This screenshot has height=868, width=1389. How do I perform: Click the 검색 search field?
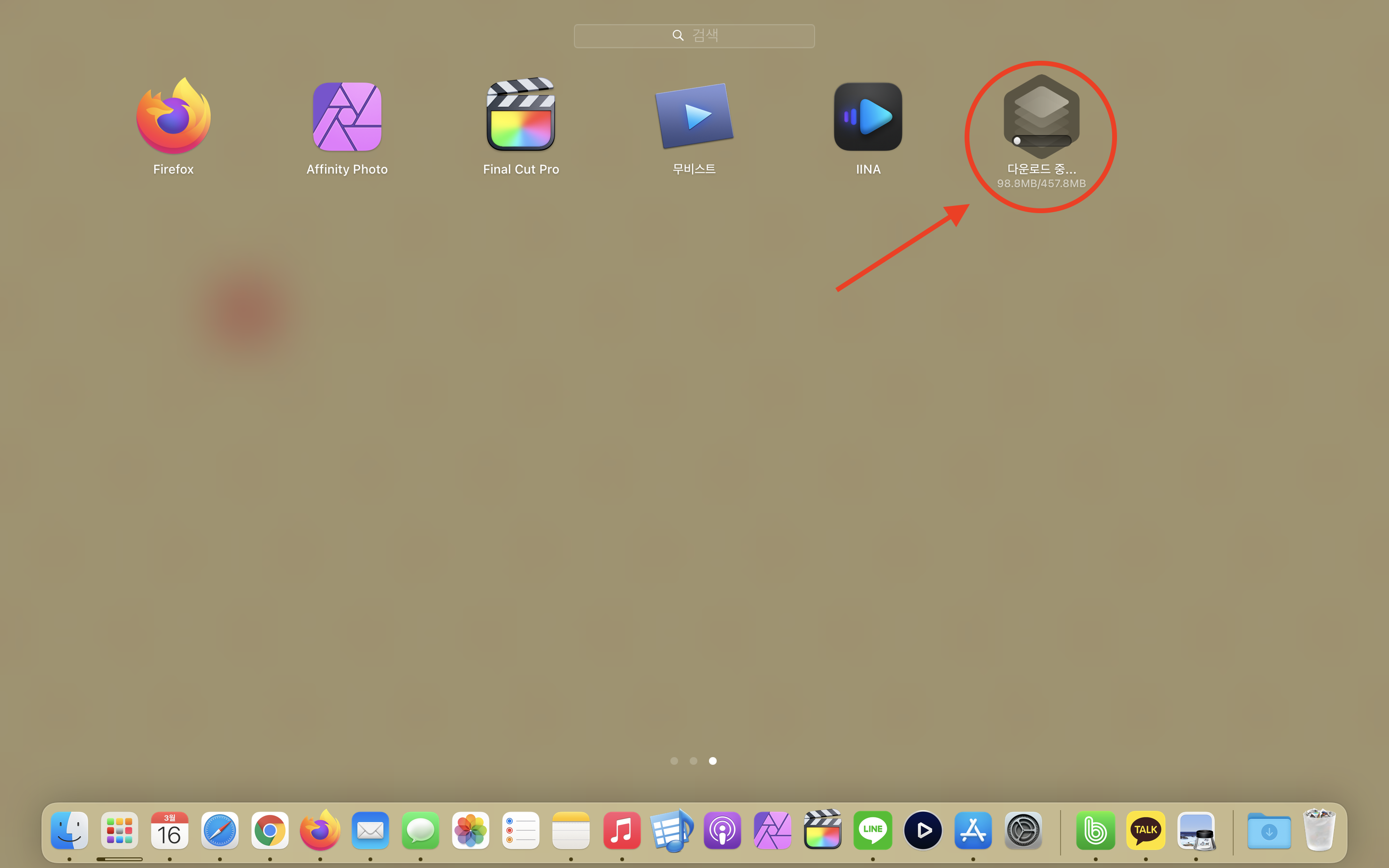(694, 36)
